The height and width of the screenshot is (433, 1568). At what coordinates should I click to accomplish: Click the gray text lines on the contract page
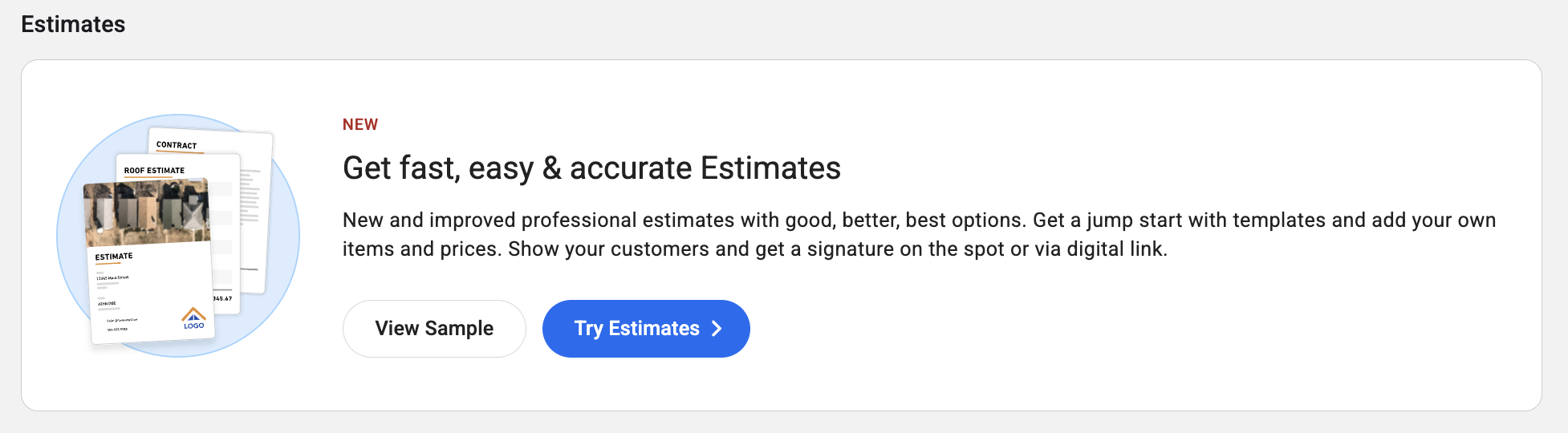click(x=250, y=195)
